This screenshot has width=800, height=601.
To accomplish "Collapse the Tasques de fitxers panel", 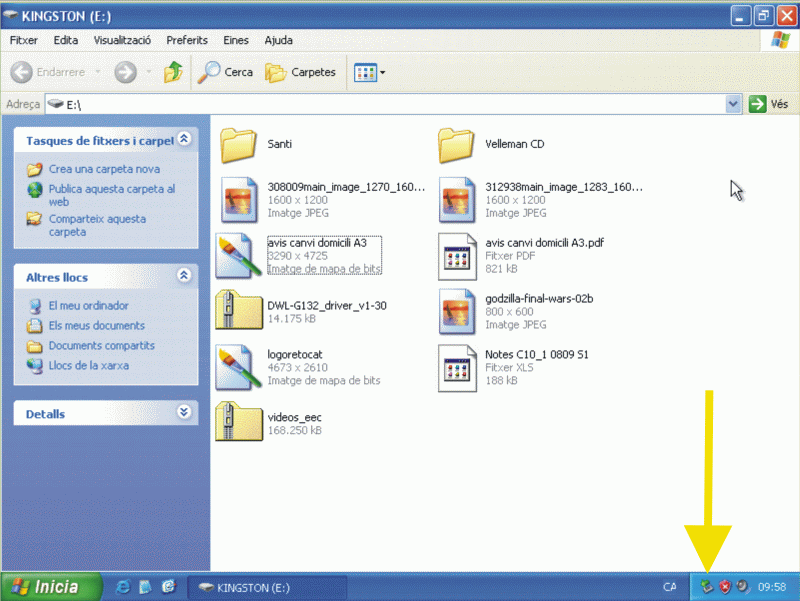I will (x=184, y=141).
